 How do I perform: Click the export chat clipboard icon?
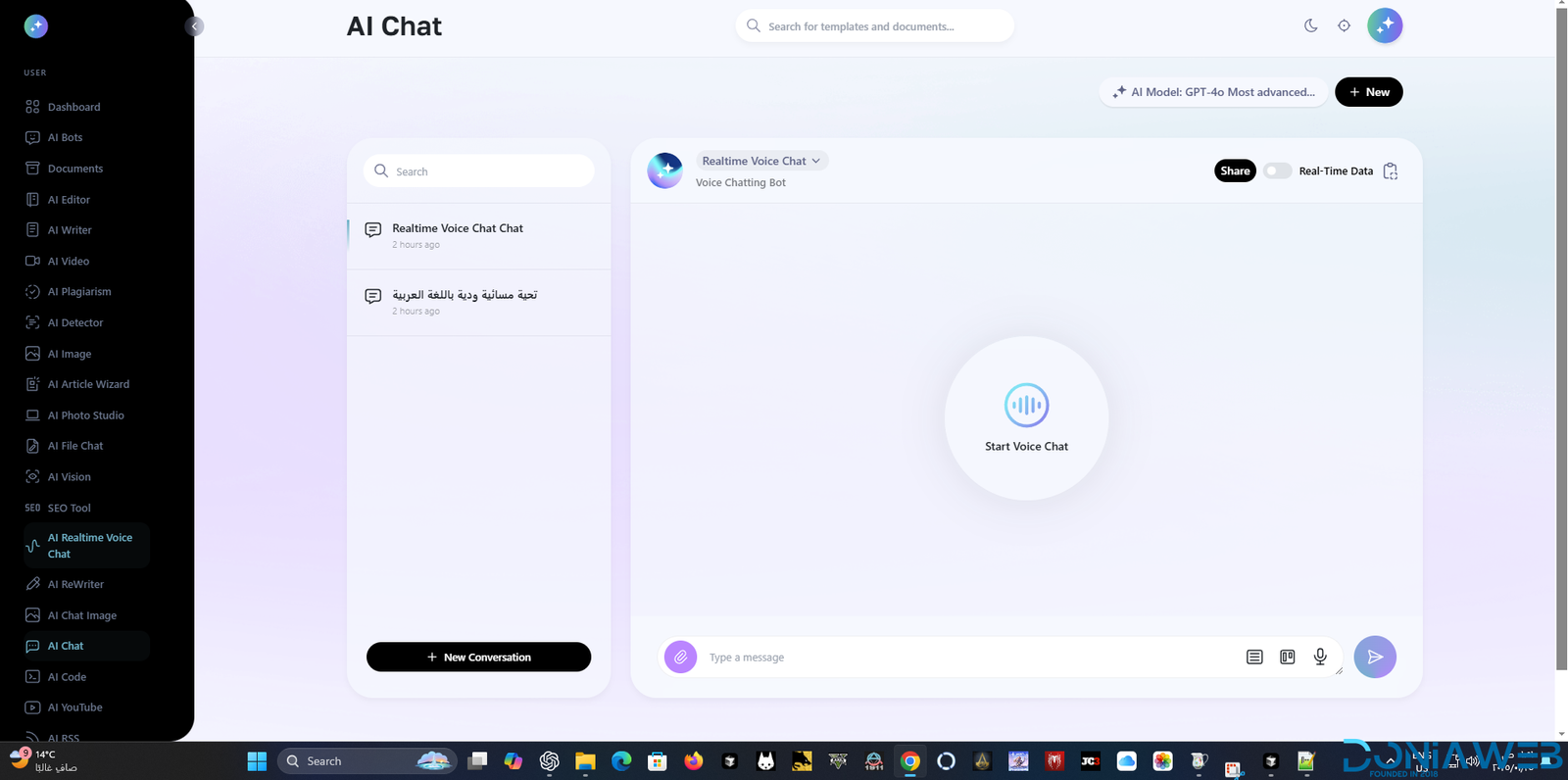click(x=1390, y=171)
